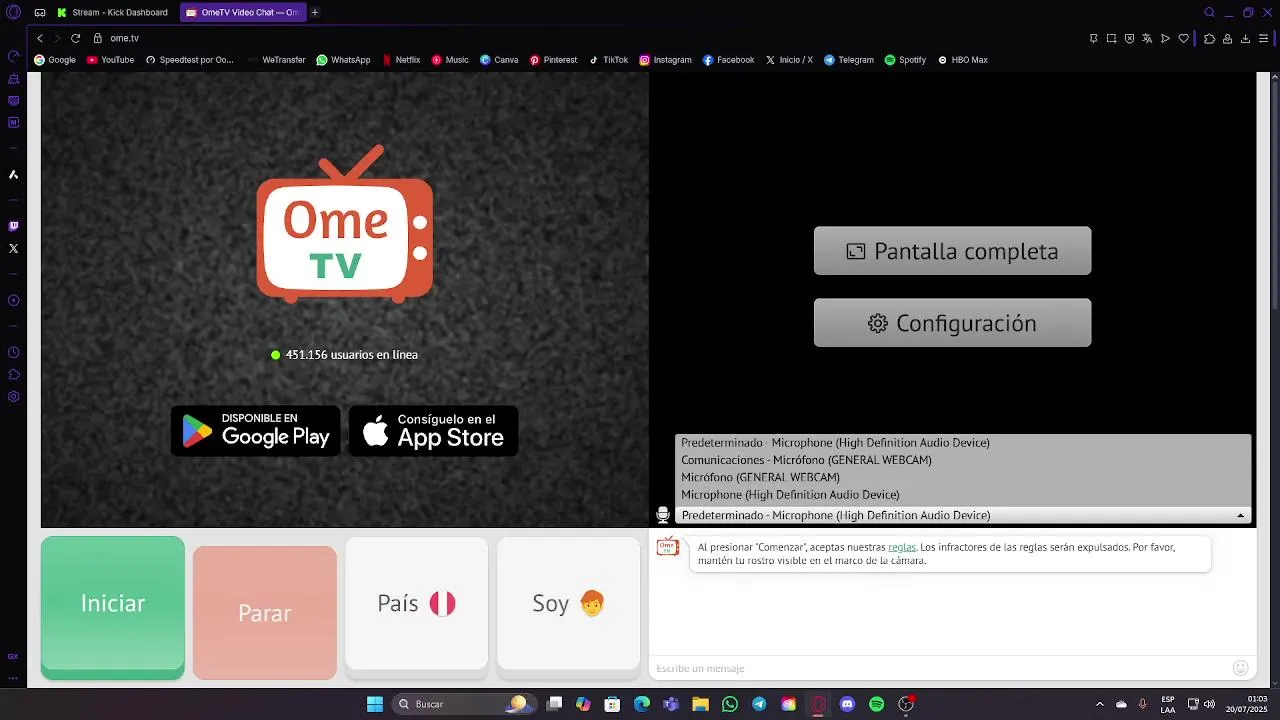Image resolution: width=1280 pixels, height=720 pixels.
Task: Open the País country selector
Action: coord(417,603)
